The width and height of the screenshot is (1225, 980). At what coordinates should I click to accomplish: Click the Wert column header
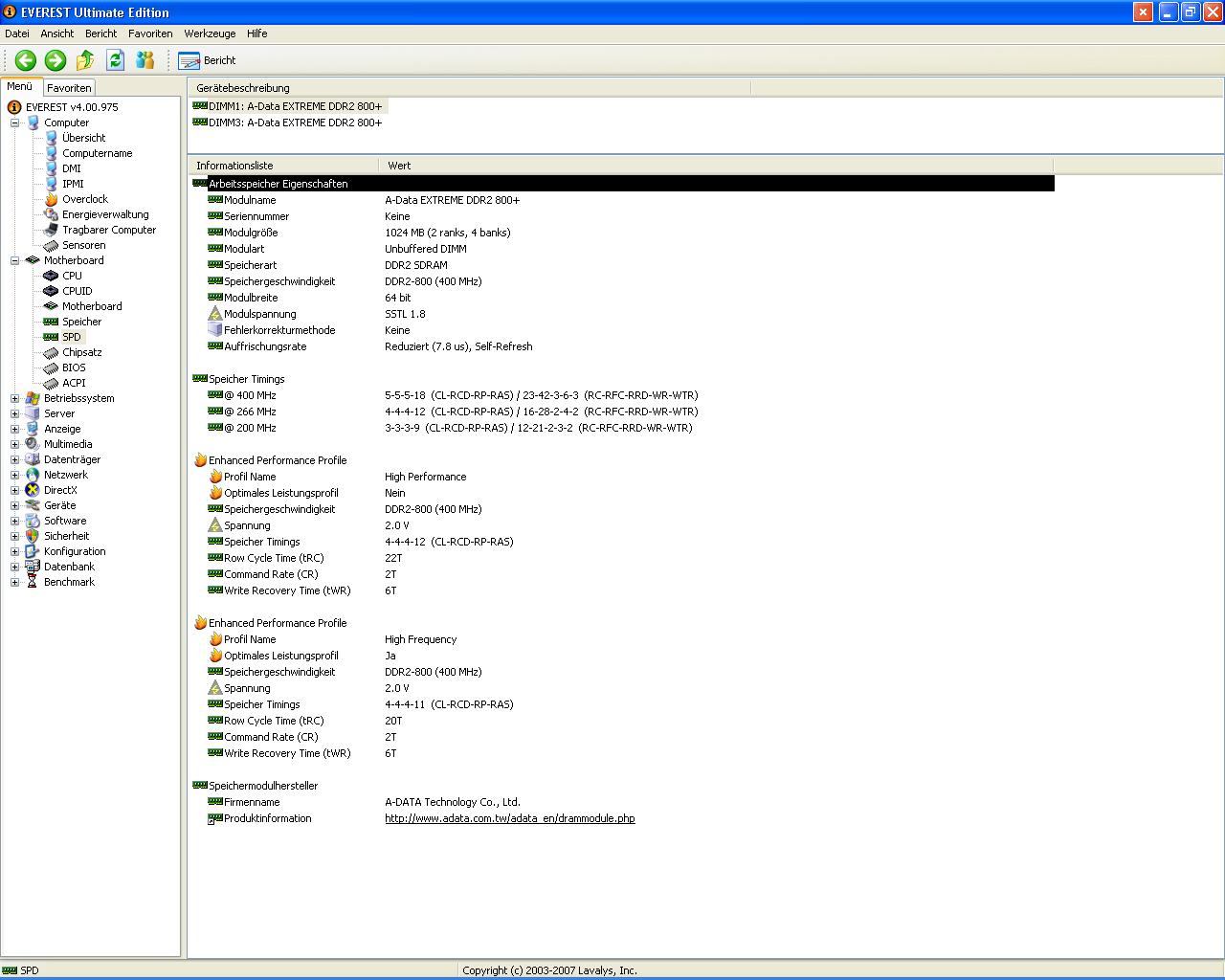(x=716, y=166)
